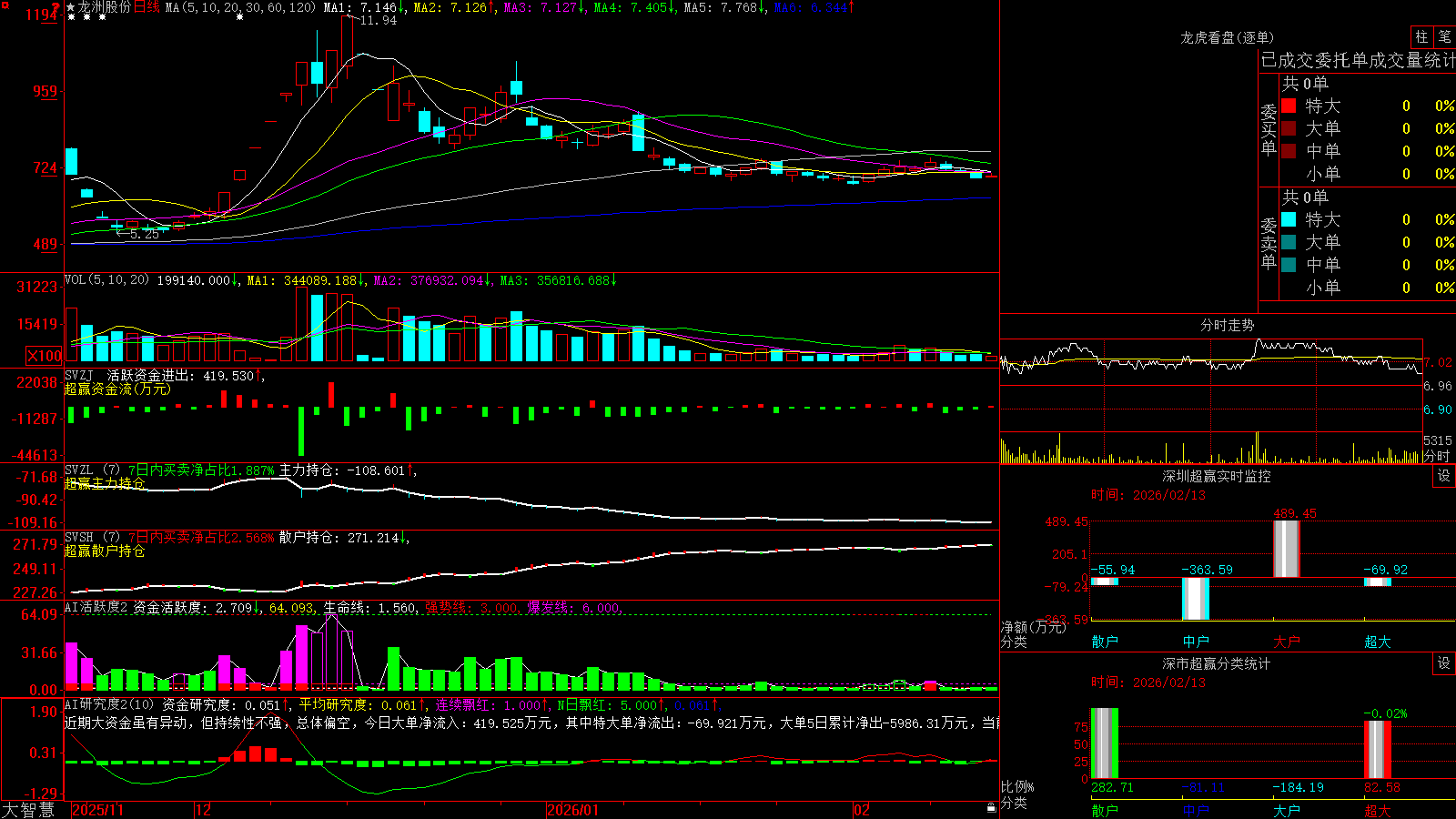Click the lock icon on the time axis
1456x819 pixels.
[991, 808]
